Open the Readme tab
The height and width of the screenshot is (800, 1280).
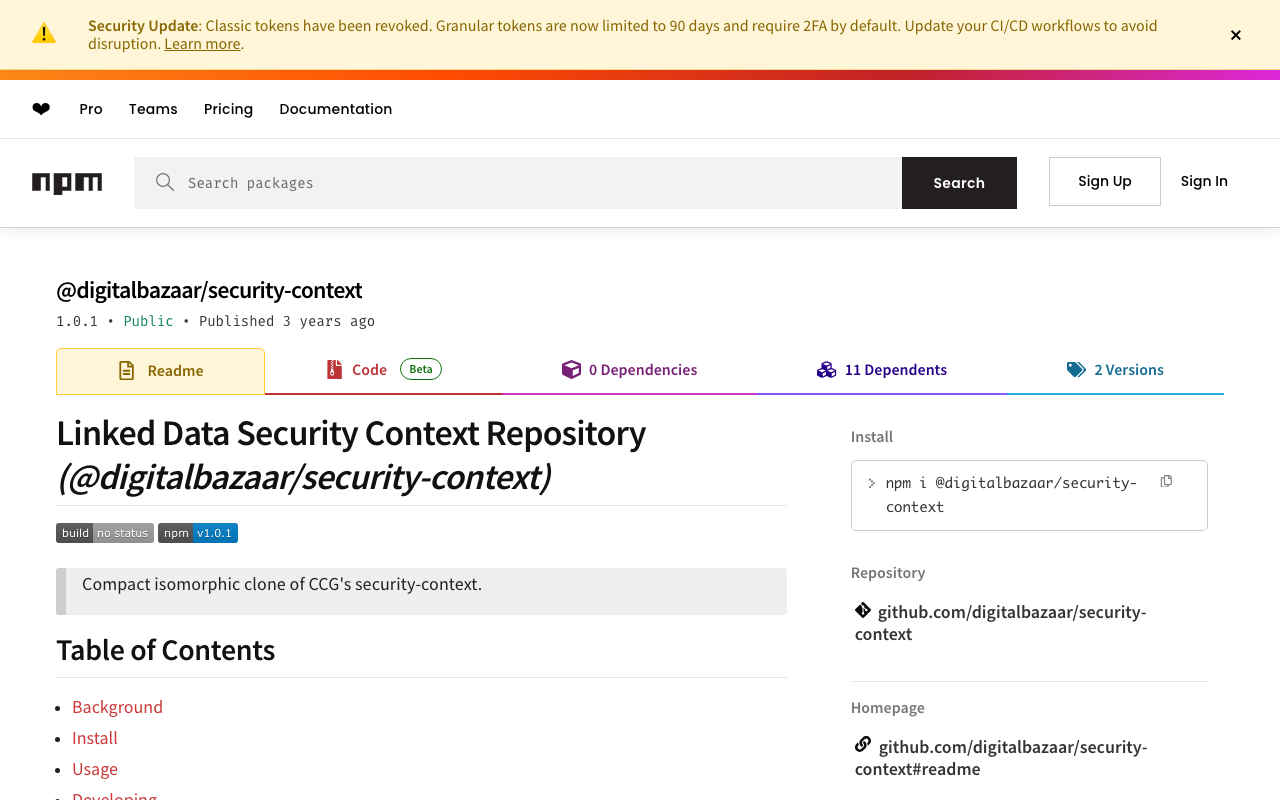(x=161, y=371)
